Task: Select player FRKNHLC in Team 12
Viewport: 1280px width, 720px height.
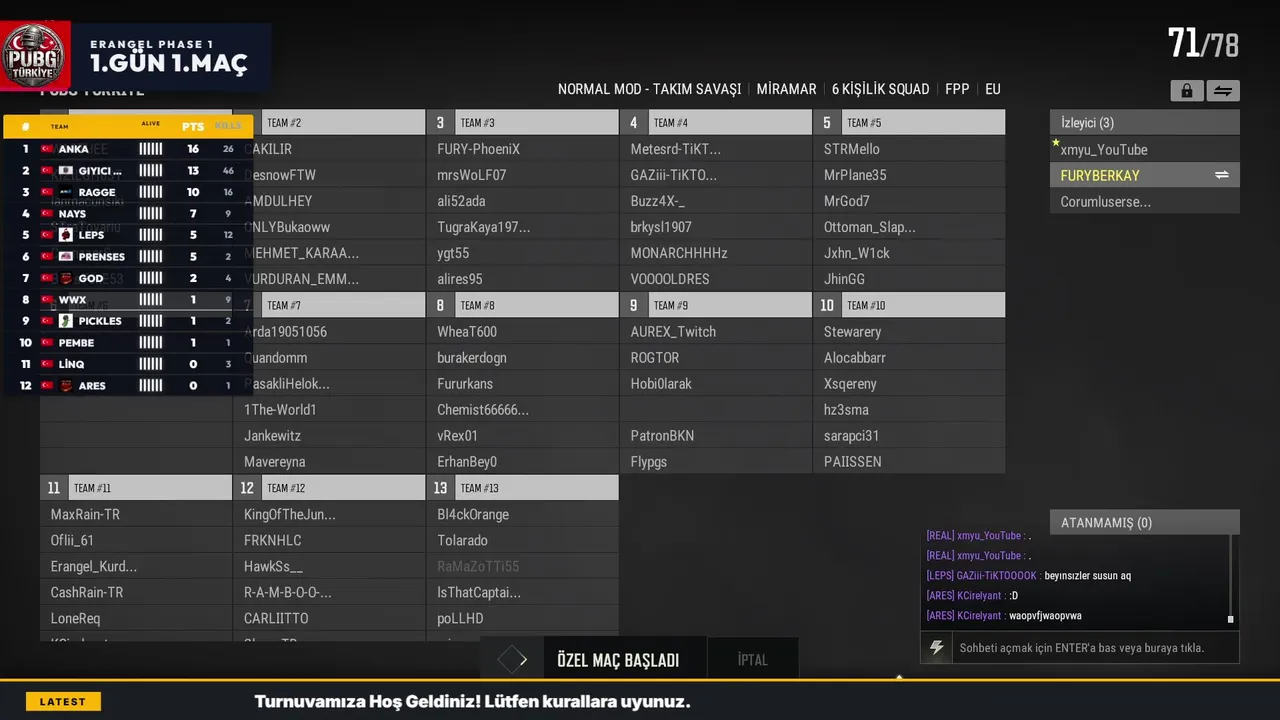Action: [x=330, y=540]
